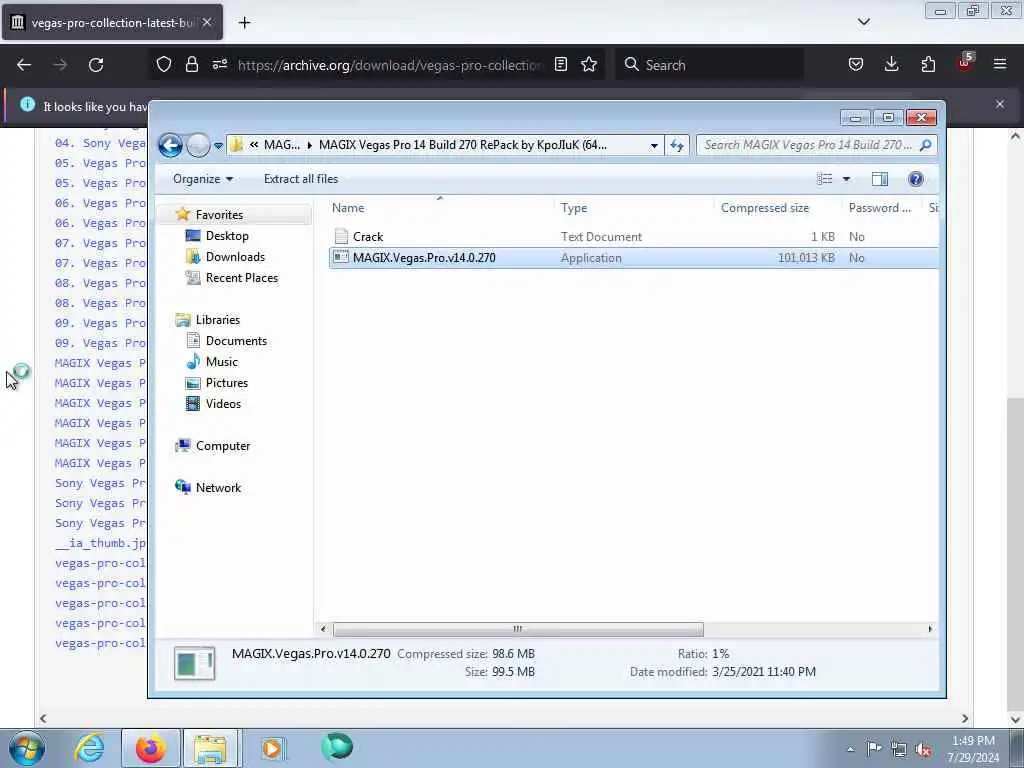Viewport: 1024px width, 768px height.
Task: Click file list scroll right arrow
Action: [930, 629]
